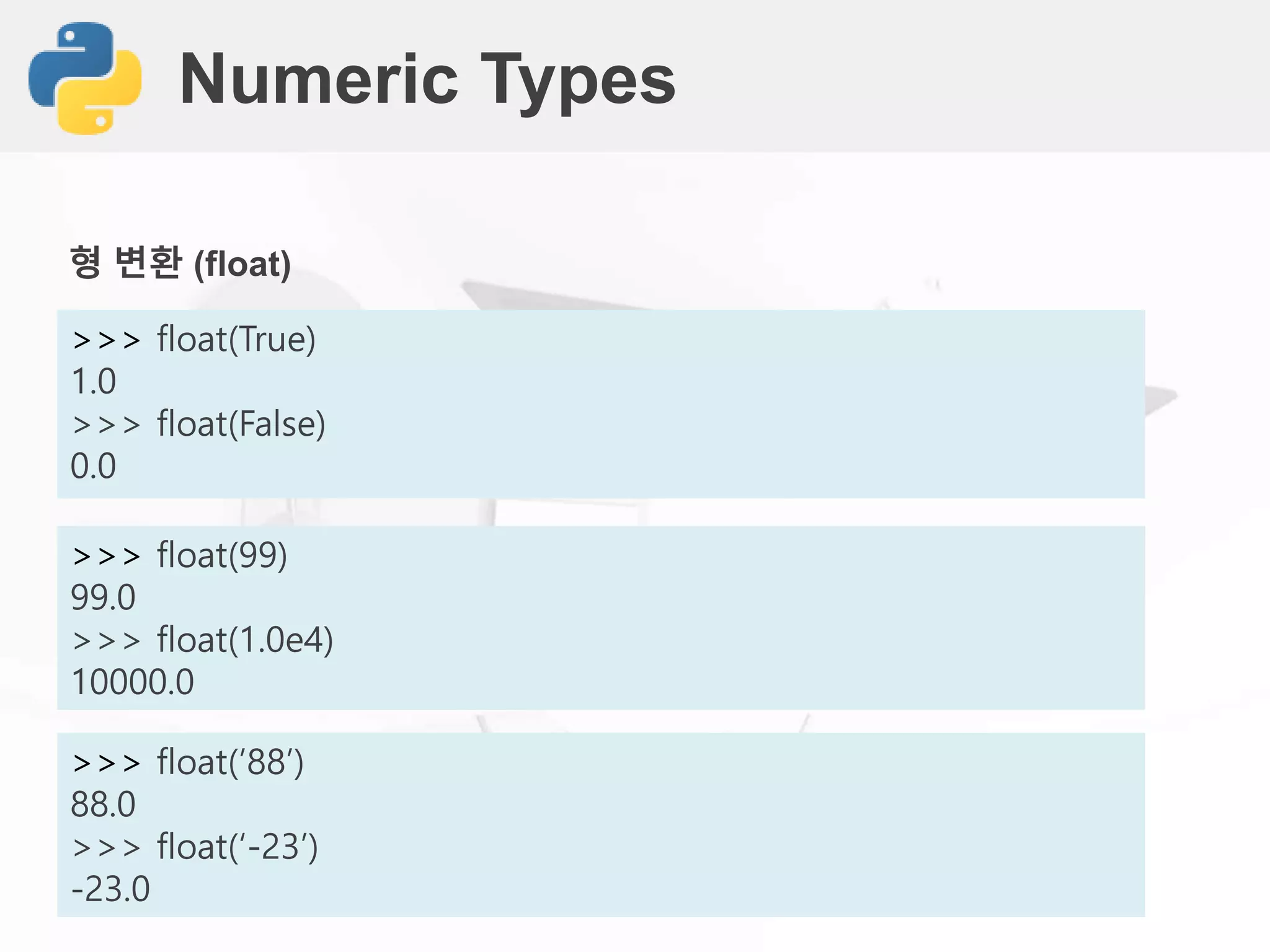This screenshot has height=952, width=1270.
Task: Select the 10000.0 result
Action: coord(133,682)
